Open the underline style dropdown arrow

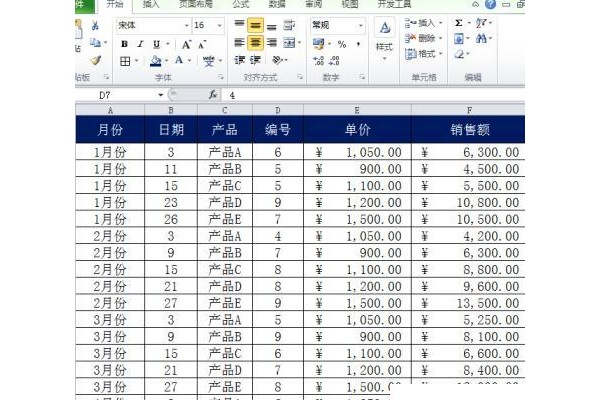pos(168,44)
